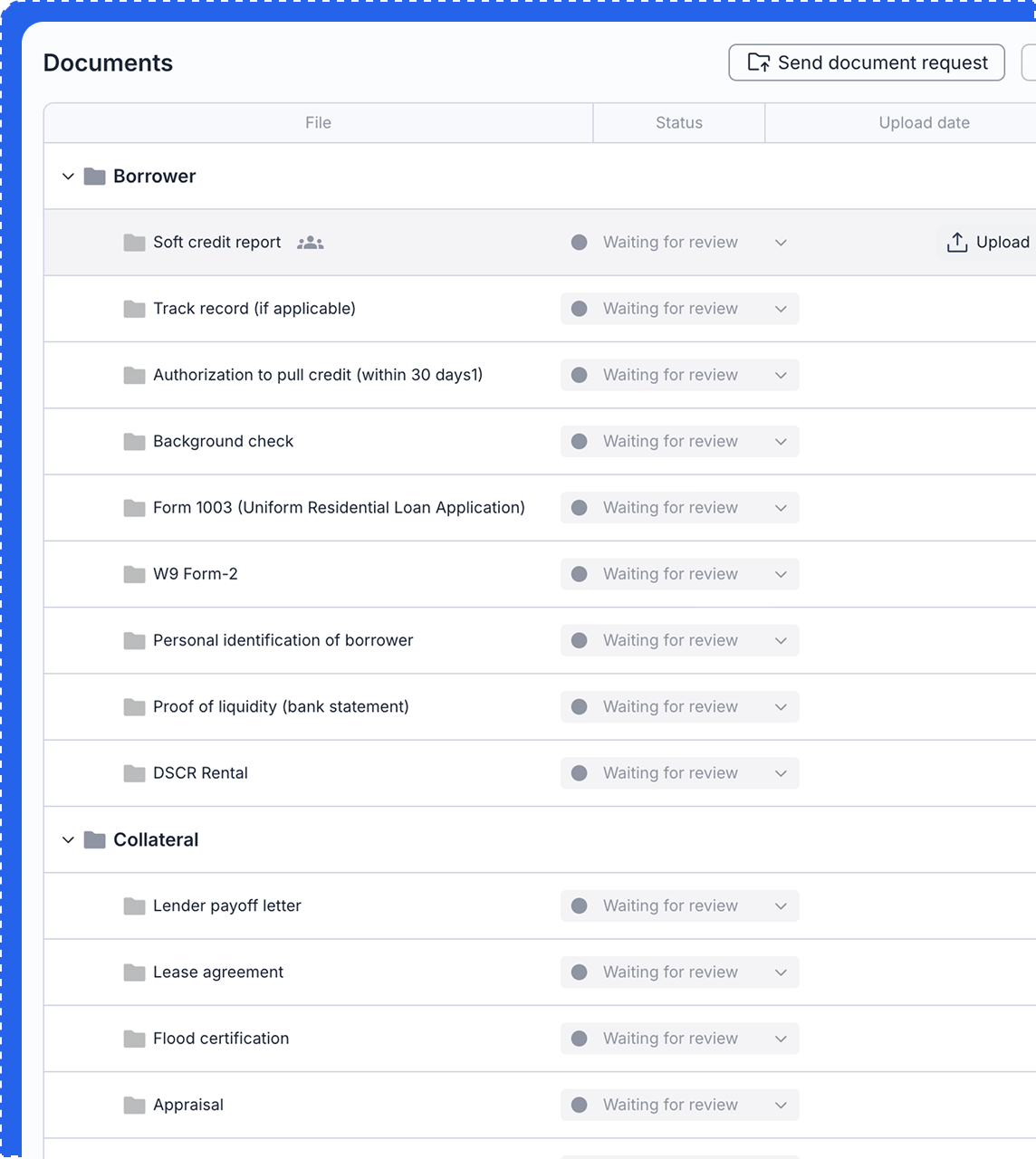Sort by the File column header
This screenshot has height=1159, width=1036.
pyautogui.click(x=318, y=123)
